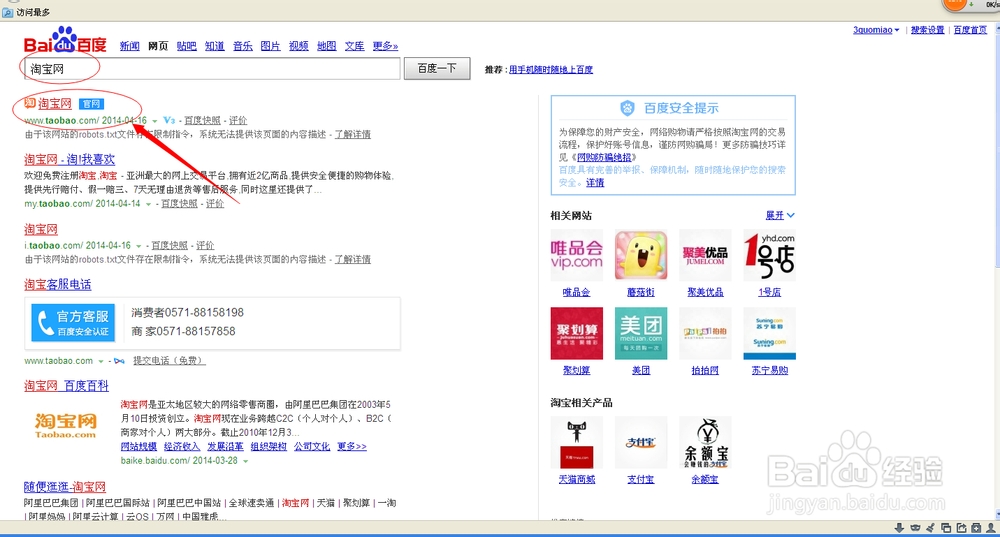Go to 百度首页 link
1000x537 pixels.
970,30
